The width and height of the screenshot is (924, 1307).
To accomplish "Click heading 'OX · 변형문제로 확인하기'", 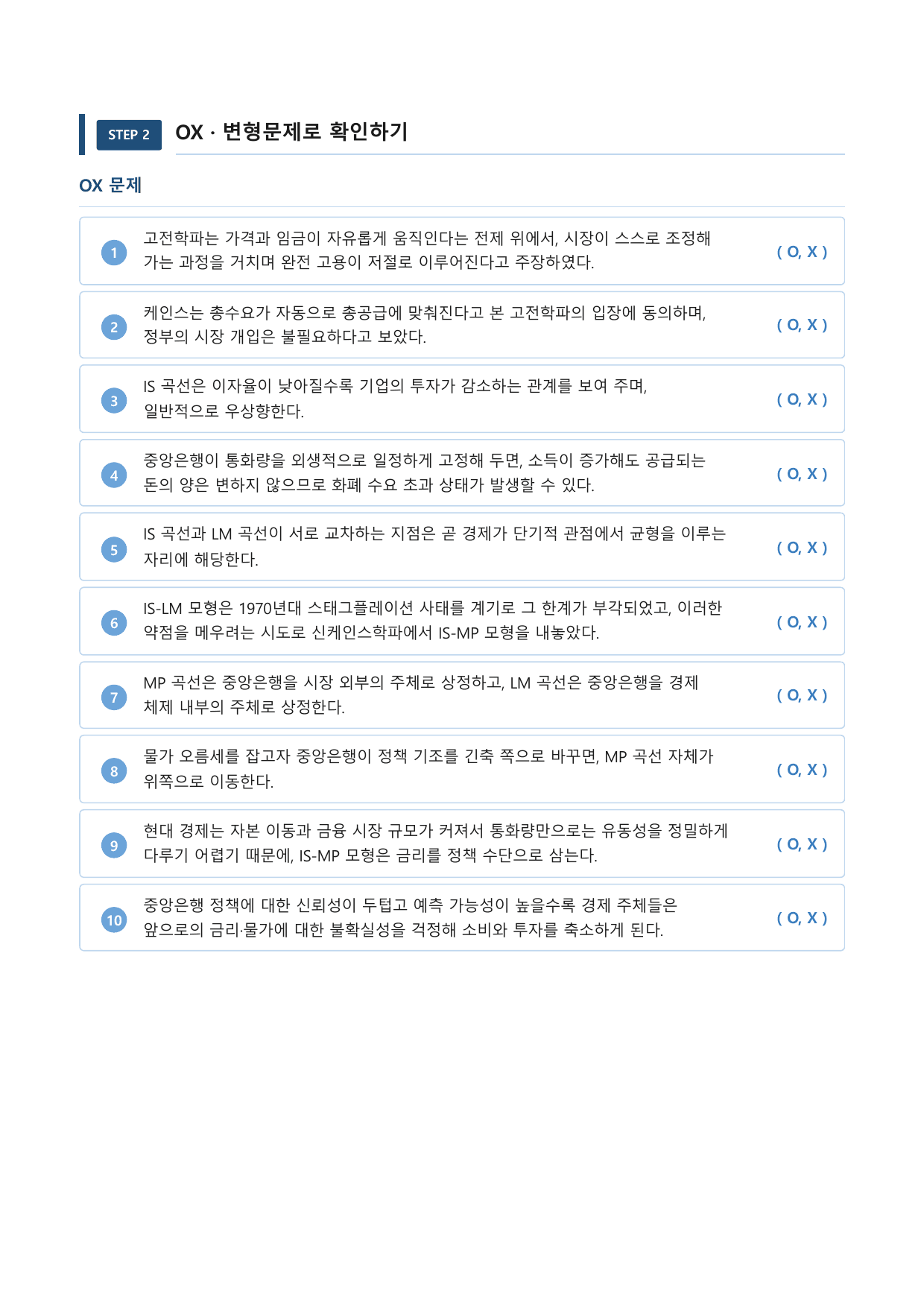I will click(x=291, y=132).
